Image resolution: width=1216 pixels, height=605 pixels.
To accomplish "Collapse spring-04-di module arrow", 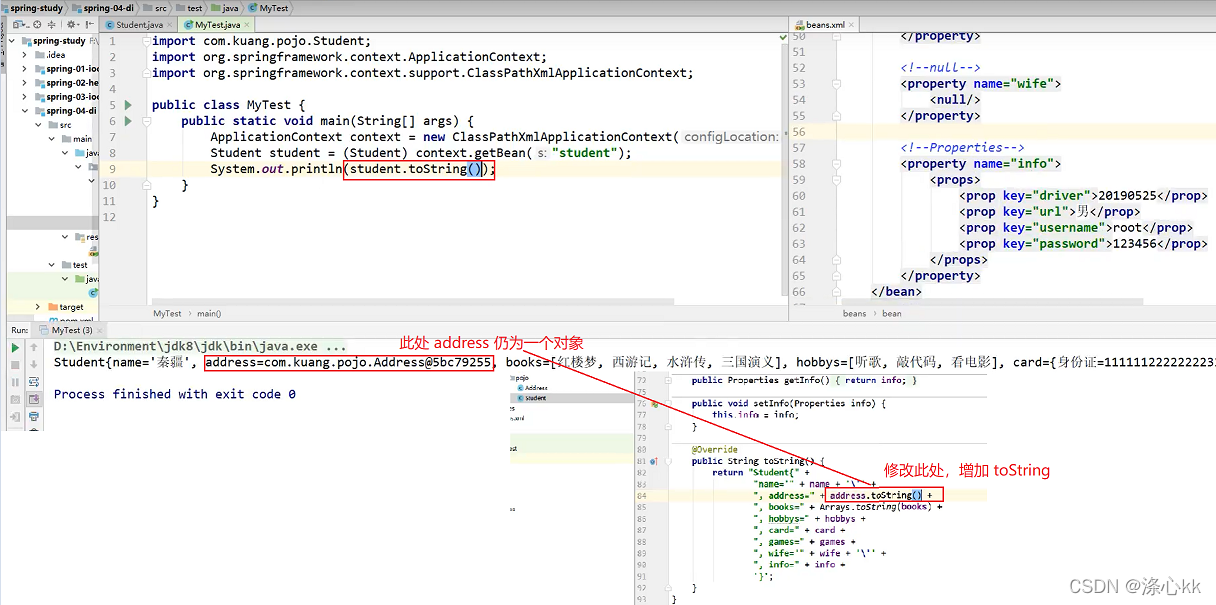I will click(x=26, y=111).
